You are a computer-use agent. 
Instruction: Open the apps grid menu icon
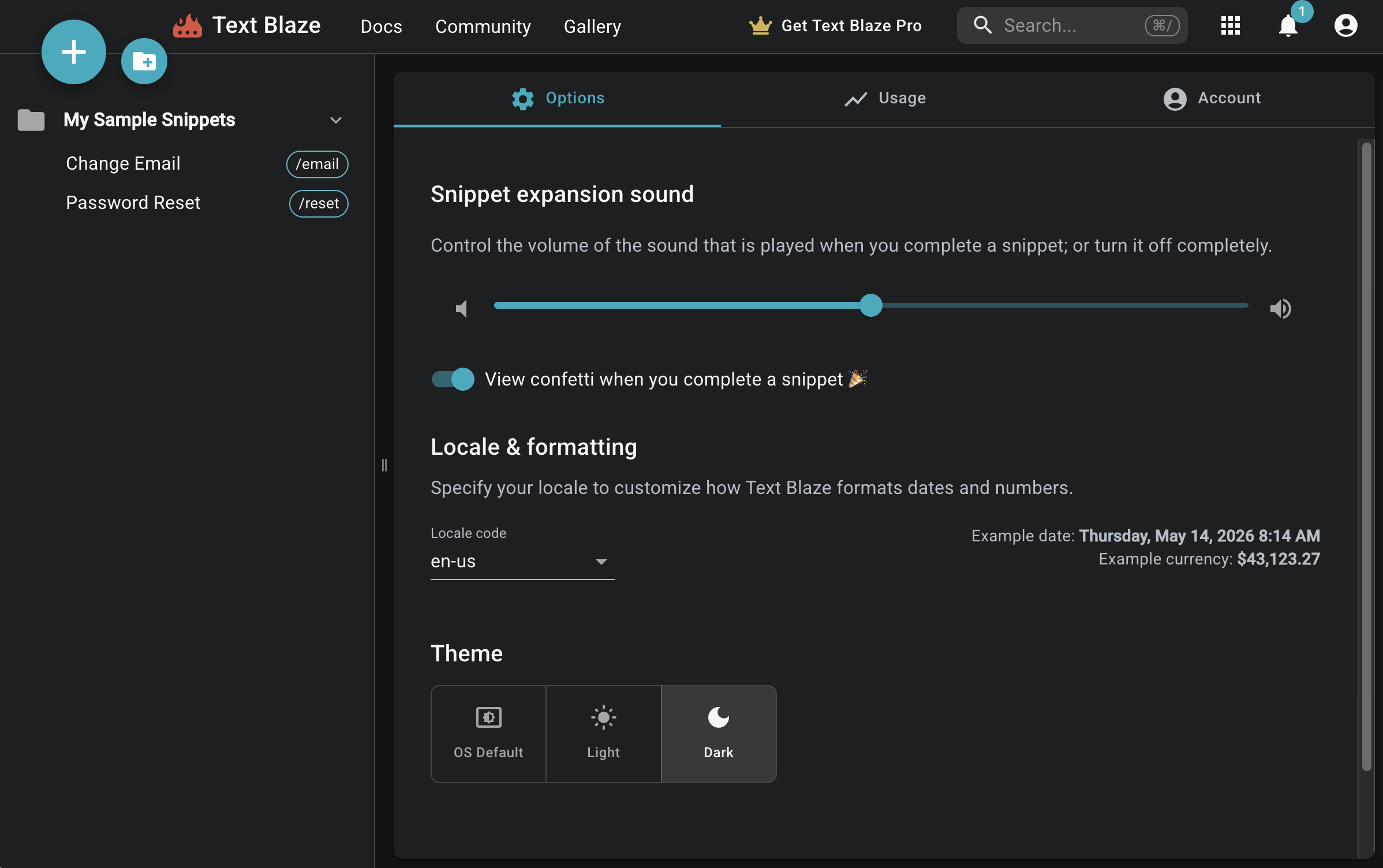pos(1231,25)
